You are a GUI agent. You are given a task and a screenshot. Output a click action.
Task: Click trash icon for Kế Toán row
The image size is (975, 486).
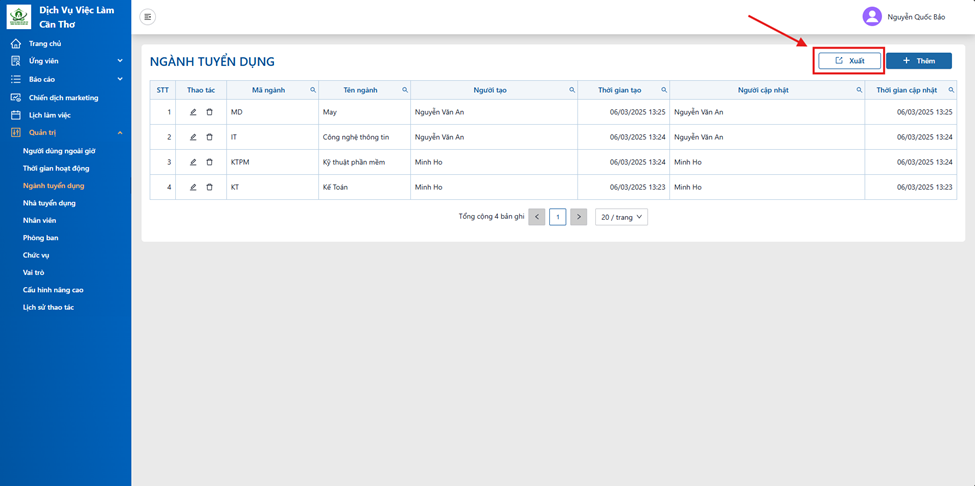pos(209,187)
